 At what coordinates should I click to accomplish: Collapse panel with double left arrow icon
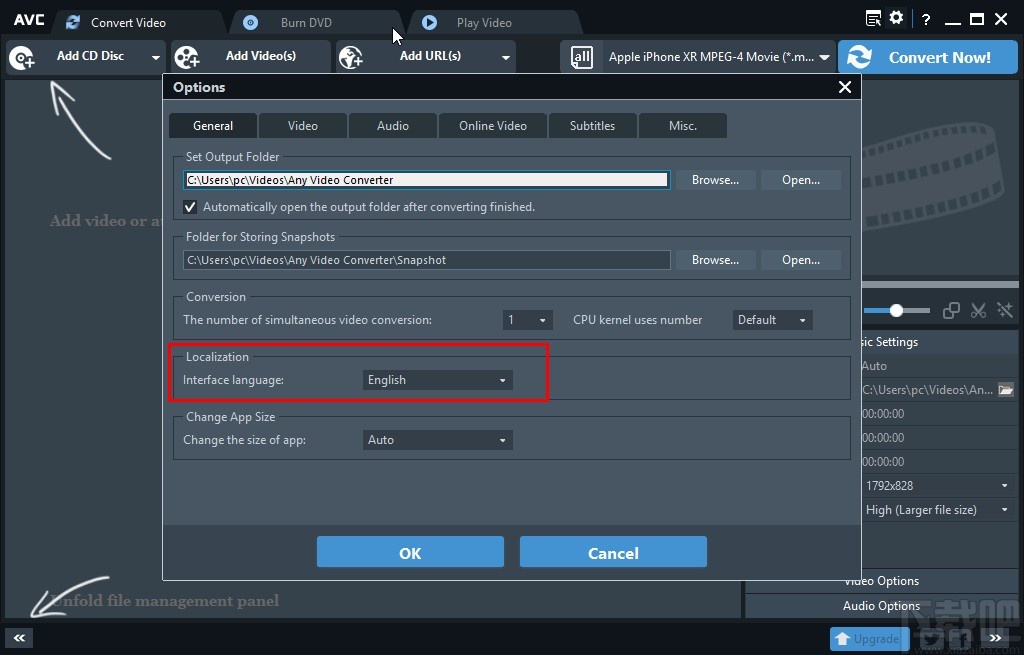coord(19,638)
